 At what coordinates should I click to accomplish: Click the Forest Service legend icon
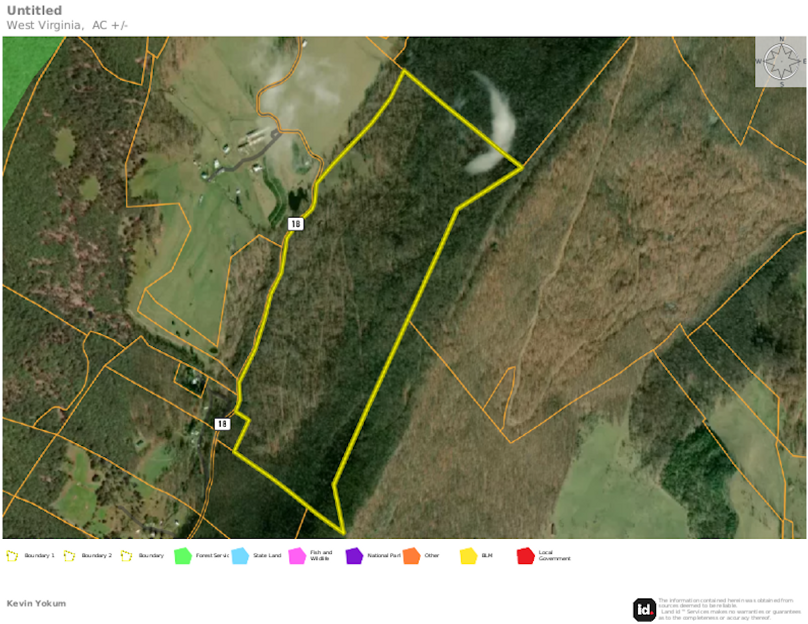[181, 557]
